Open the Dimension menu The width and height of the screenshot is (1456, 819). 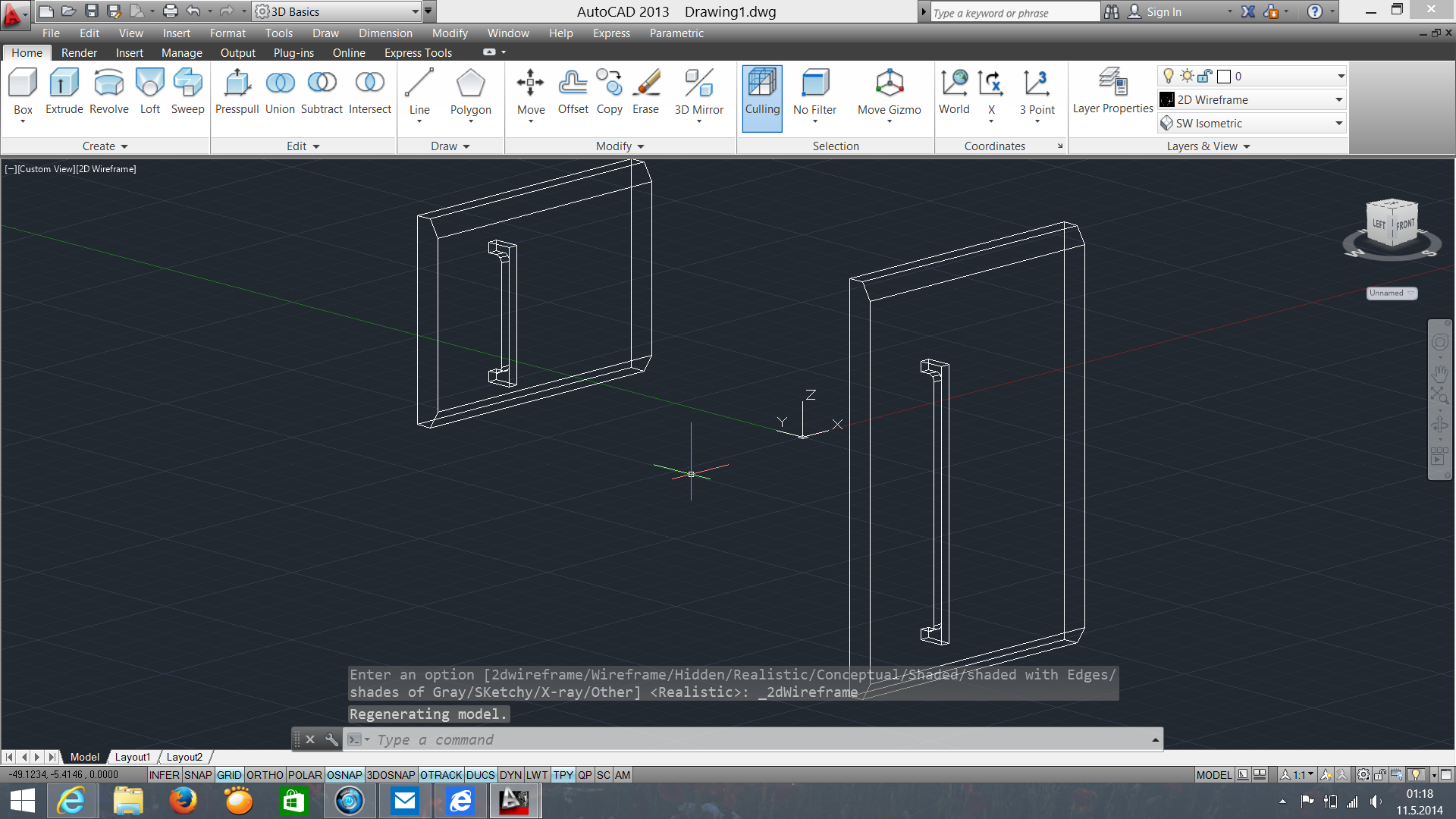point(385,33)
